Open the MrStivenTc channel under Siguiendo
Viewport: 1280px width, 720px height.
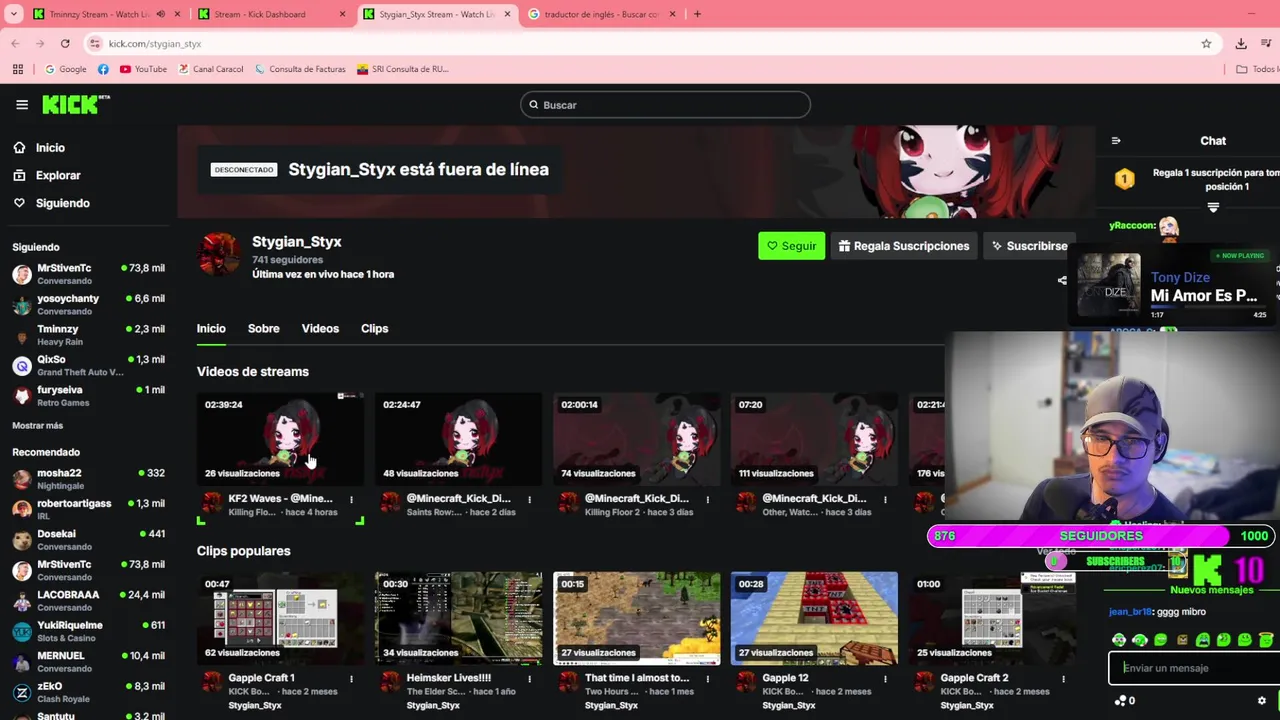[88, 274]
